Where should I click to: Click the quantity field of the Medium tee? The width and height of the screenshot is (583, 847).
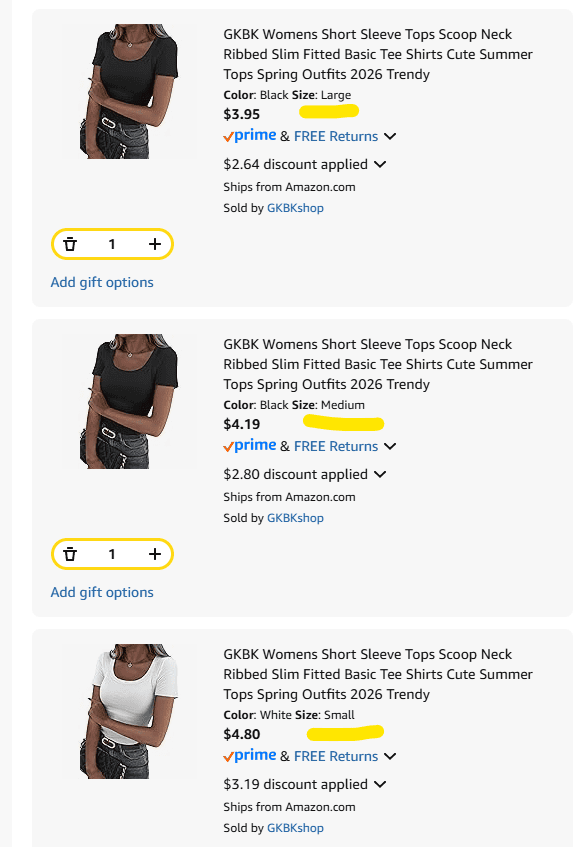(111, 553)
